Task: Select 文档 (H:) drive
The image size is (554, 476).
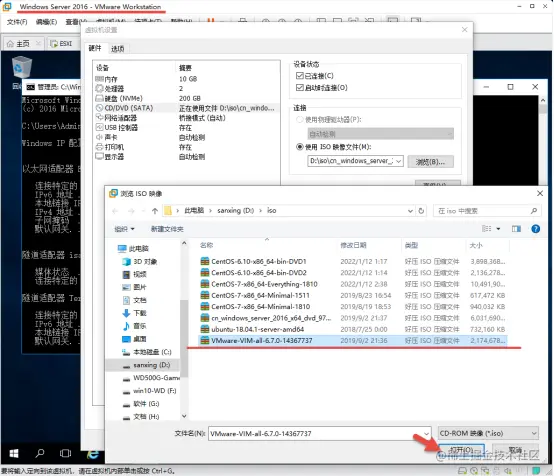Action: tap(141, 417)
